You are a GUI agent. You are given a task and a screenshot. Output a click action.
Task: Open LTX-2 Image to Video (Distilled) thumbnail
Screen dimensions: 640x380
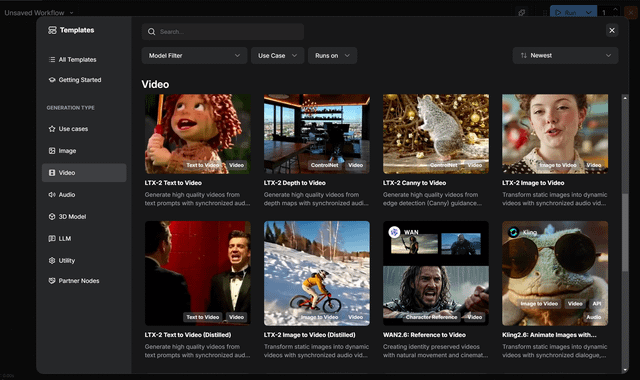point(317,273)
